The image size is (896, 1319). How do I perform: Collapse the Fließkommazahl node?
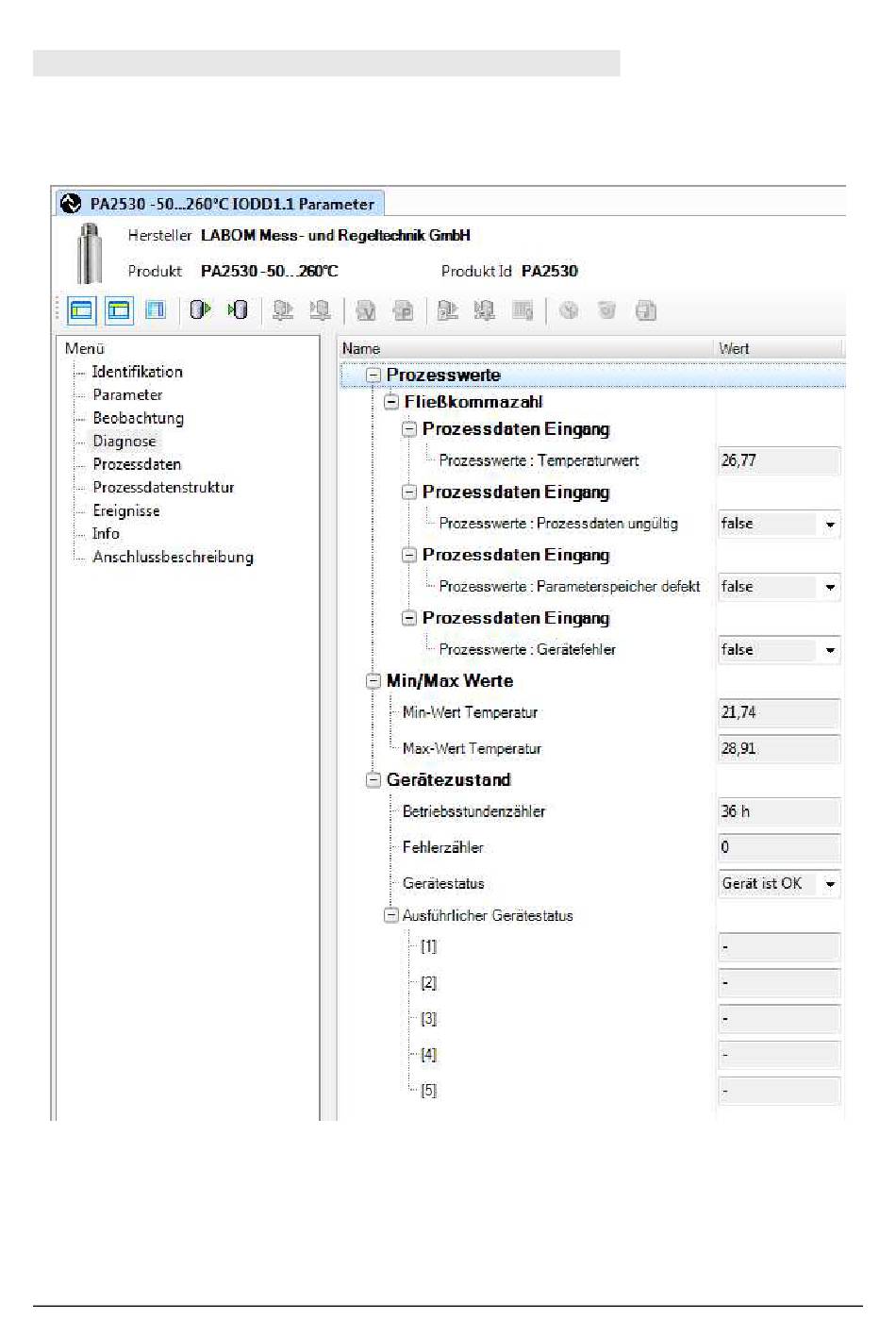pos(391,402)
